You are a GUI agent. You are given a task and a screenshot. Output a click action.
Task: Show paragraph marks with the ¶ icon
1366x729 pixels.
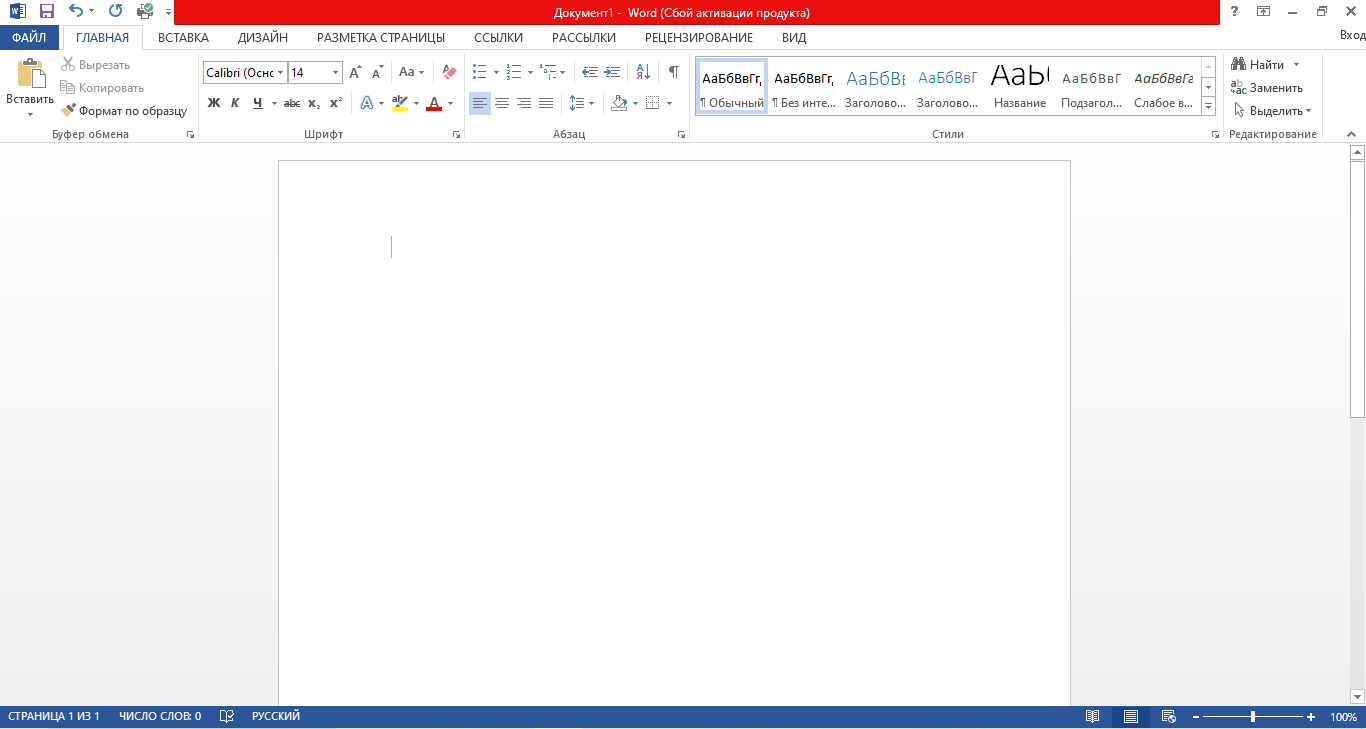tap(674, 71)
